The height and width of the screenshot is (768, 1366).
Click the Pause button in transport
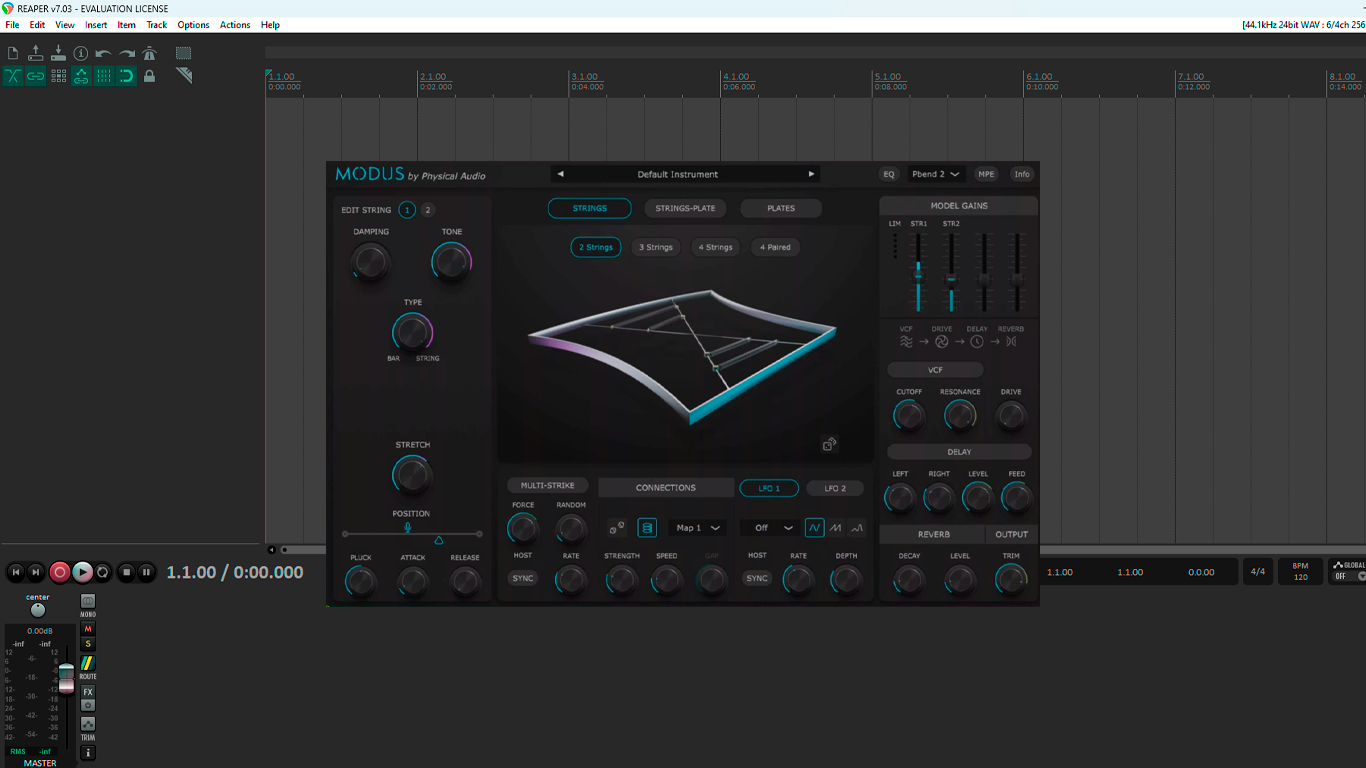146,572
